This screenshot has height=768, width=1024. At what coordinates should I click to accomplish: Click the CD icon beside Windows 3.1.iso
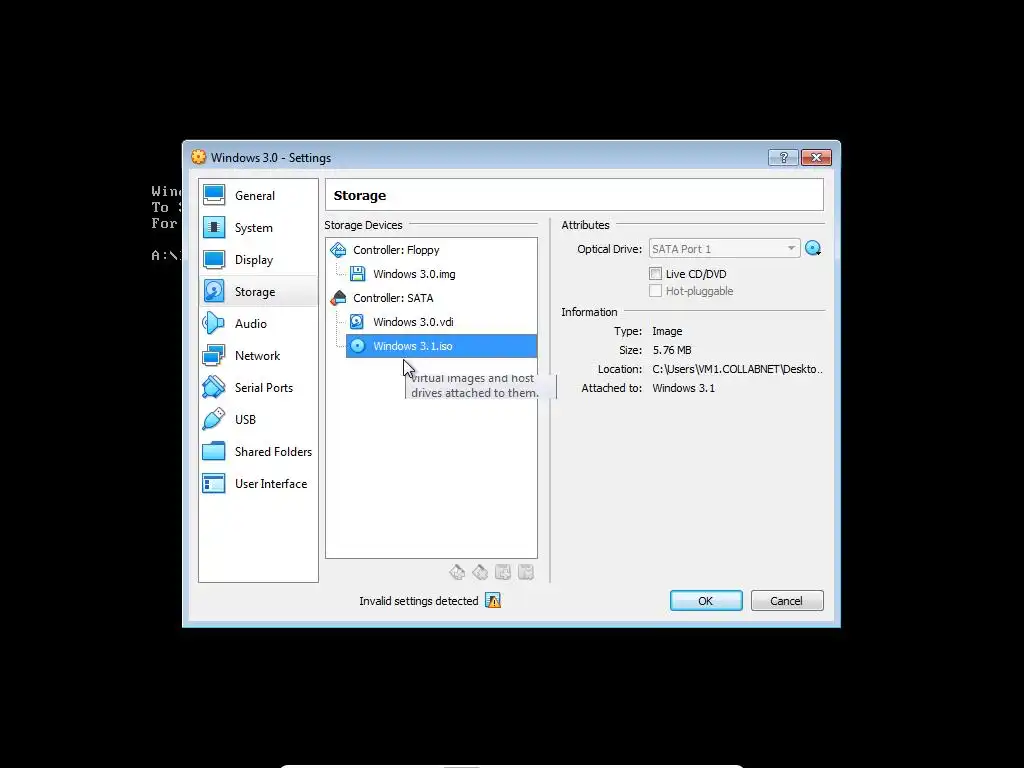pos(358,345)
